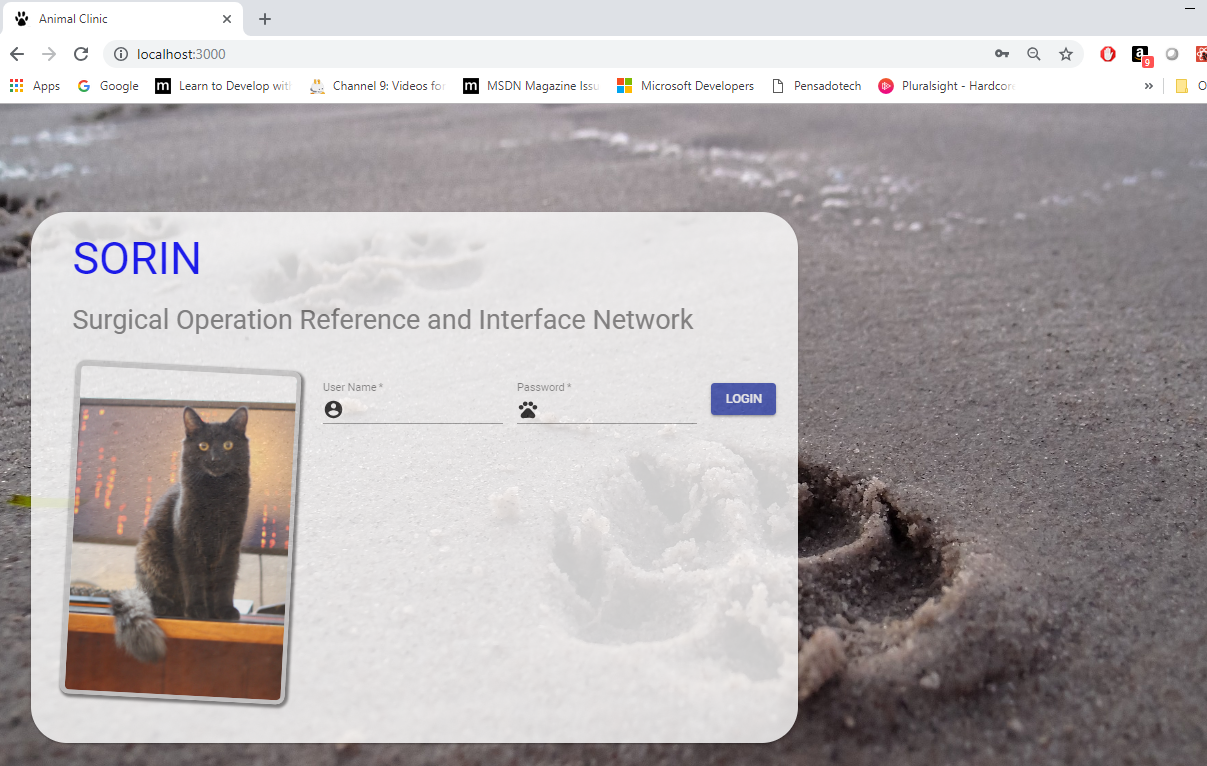Go back to previous page
The height and width of the screenshot is (766, 1207).
17,54
